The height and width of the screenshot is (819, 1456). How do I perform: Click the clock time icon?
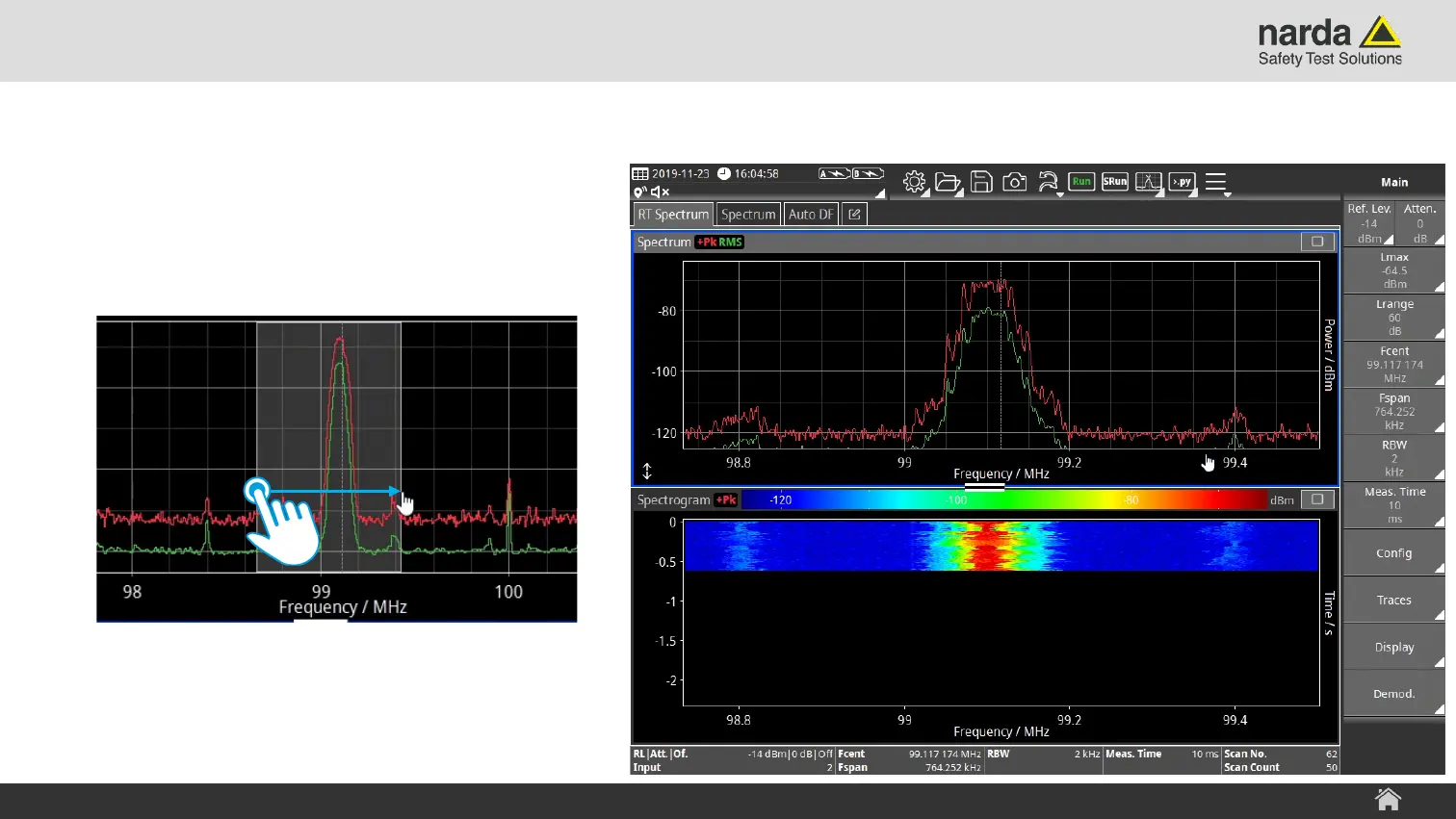pos(724,174)
